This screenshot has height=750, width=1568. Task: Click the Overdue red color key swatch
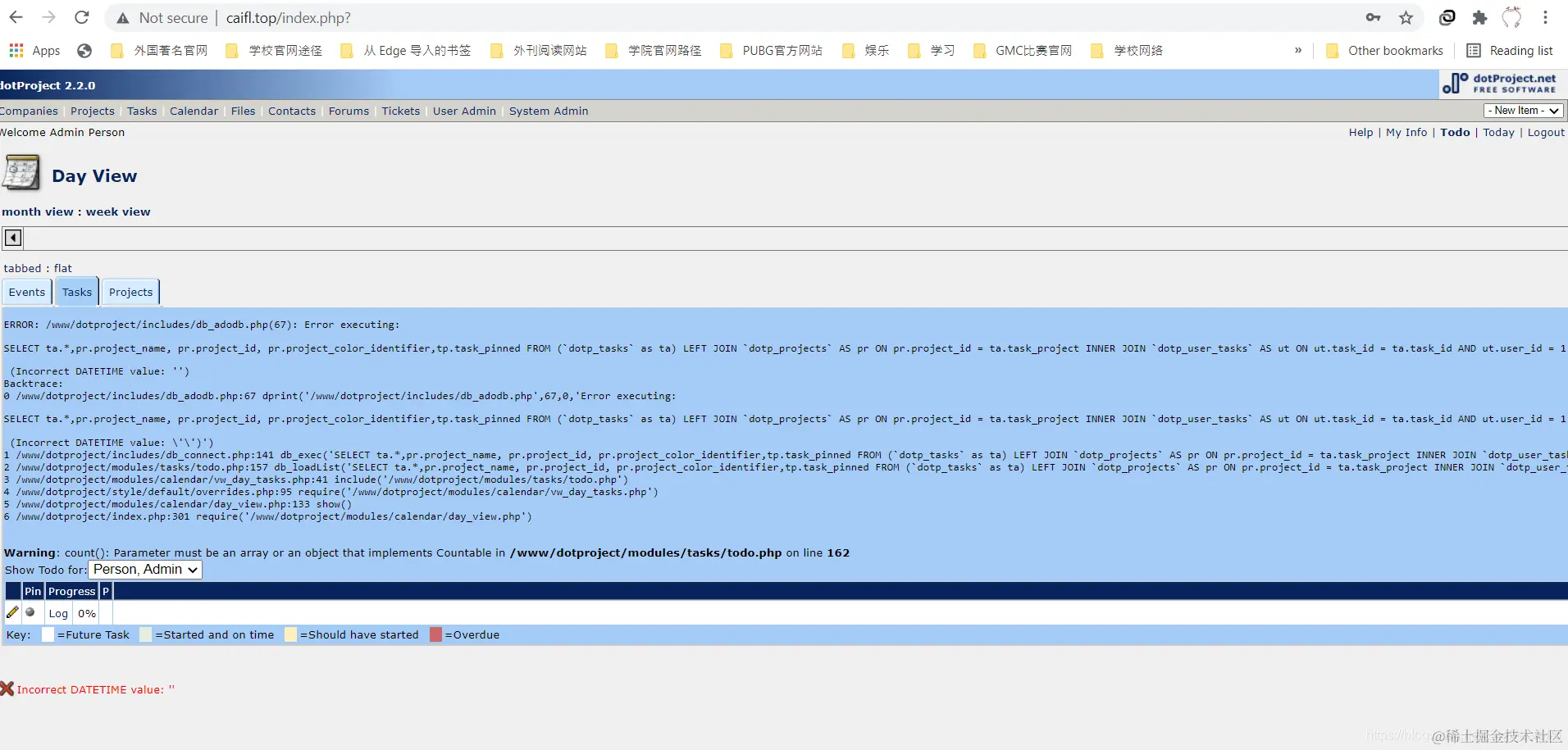[x=436, y=634]
